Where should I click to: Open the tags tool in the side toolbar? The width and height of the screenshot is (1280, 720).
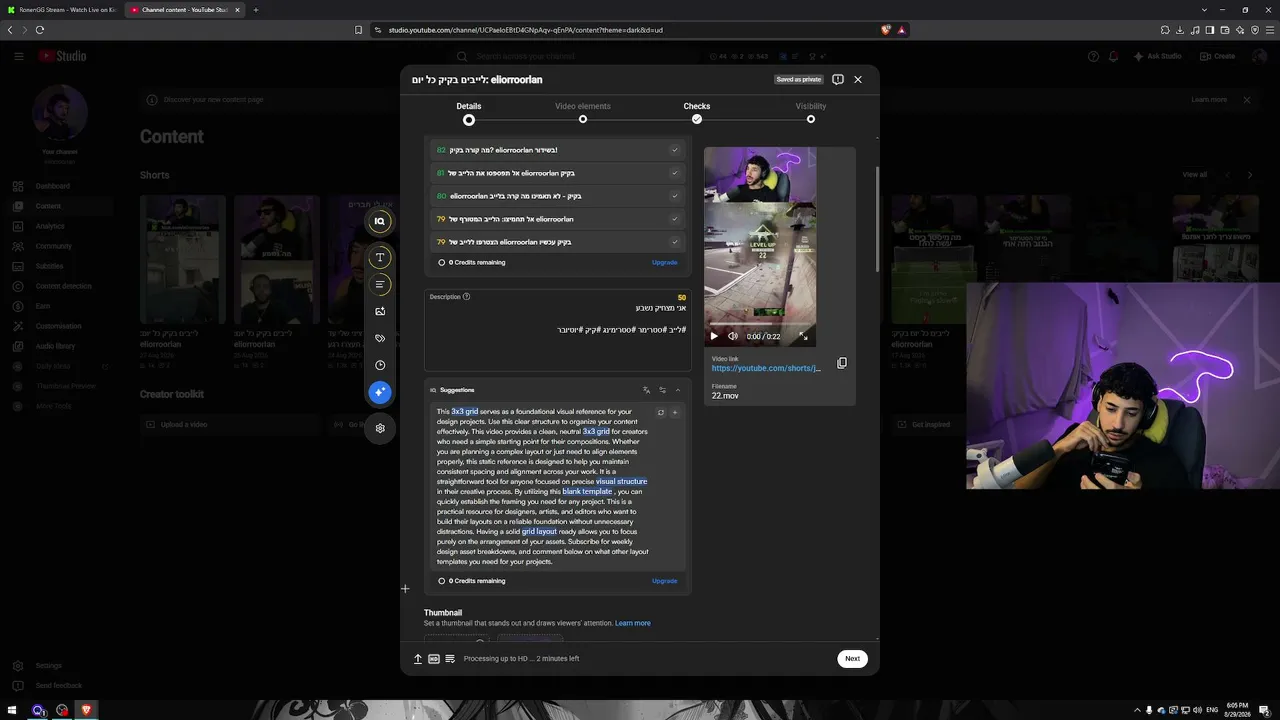[x=380, y=338]
